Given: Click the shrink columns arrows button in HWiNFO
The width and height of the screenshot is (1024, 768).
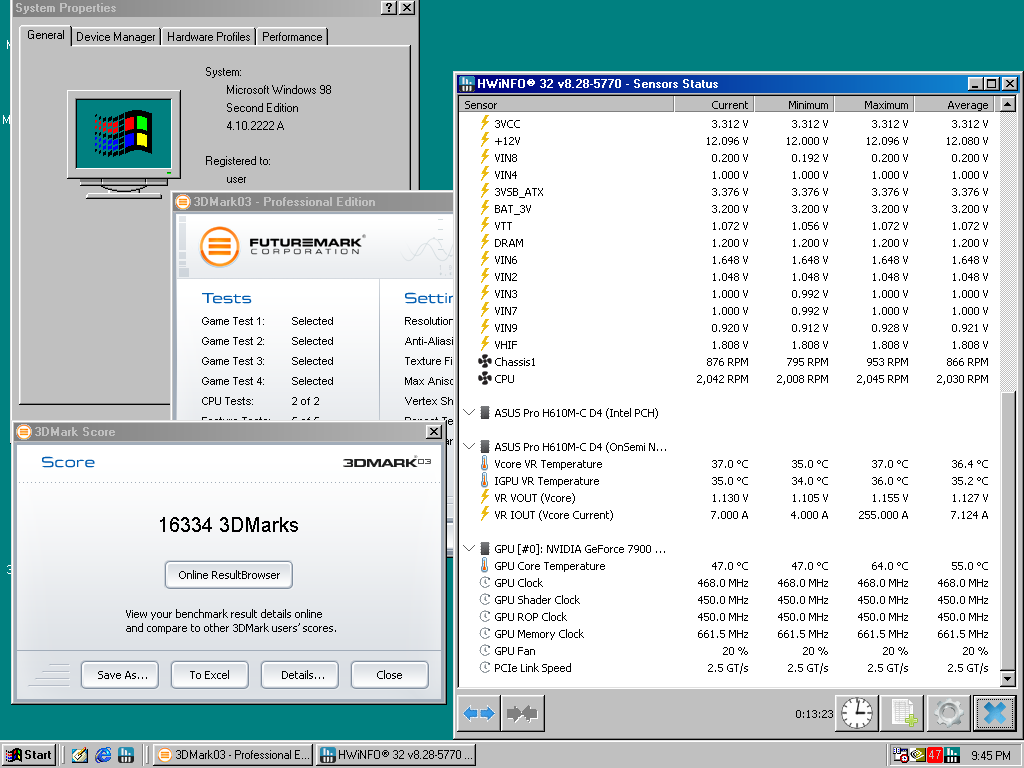Looking at the screenshot, I should tap(522, 713).
